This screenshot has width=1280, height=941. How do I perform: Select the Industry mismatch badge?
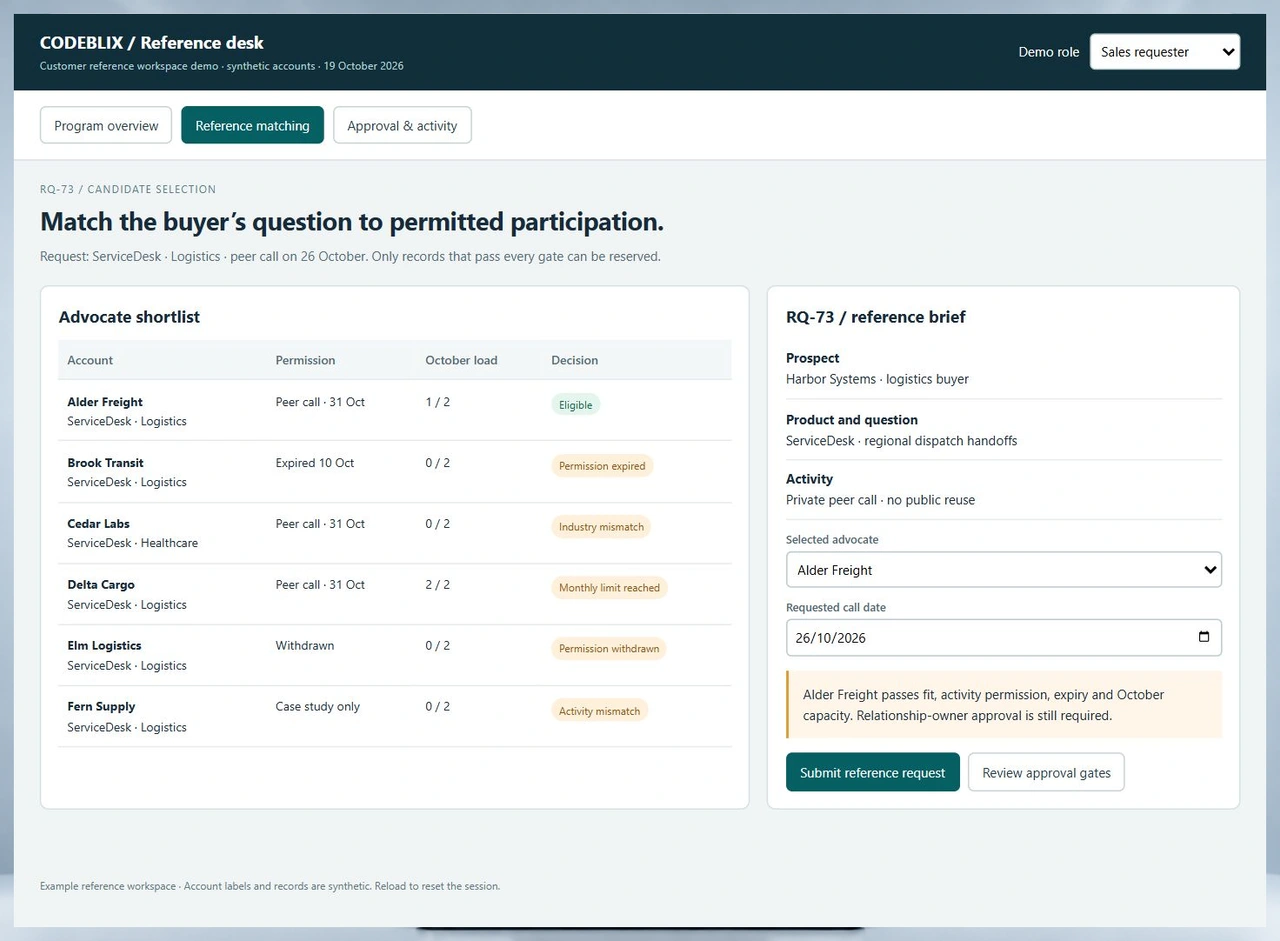[601, 527]
